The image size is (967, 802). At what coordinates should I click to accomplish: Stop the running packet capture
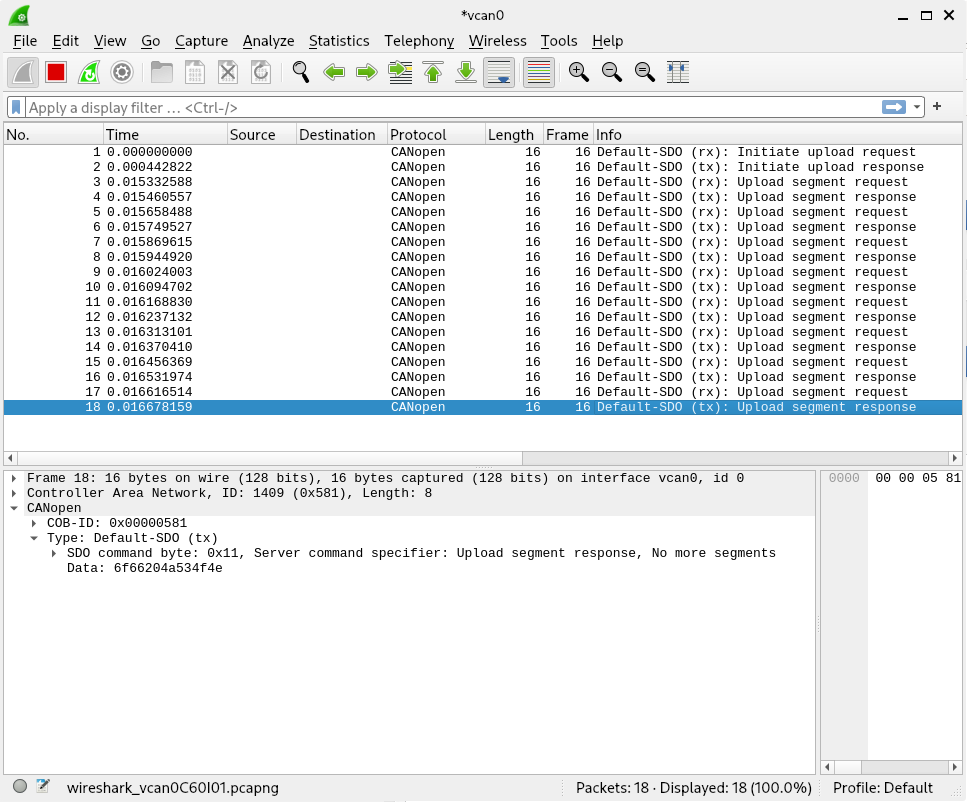[56, 72]
